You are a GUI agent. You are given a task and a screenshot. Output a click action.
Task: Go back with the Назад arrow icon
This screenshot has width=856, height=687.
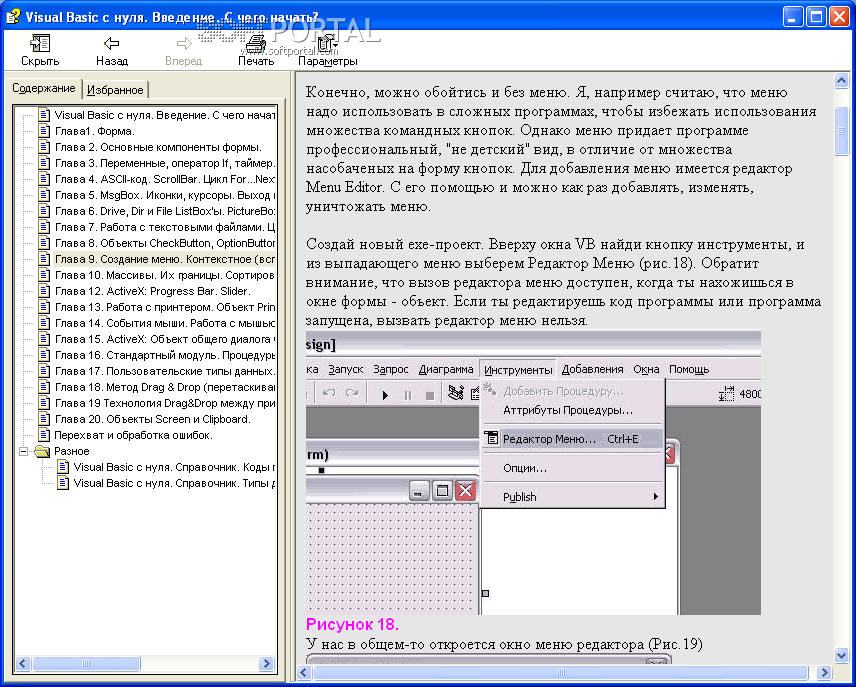click(x=111, y=43)
